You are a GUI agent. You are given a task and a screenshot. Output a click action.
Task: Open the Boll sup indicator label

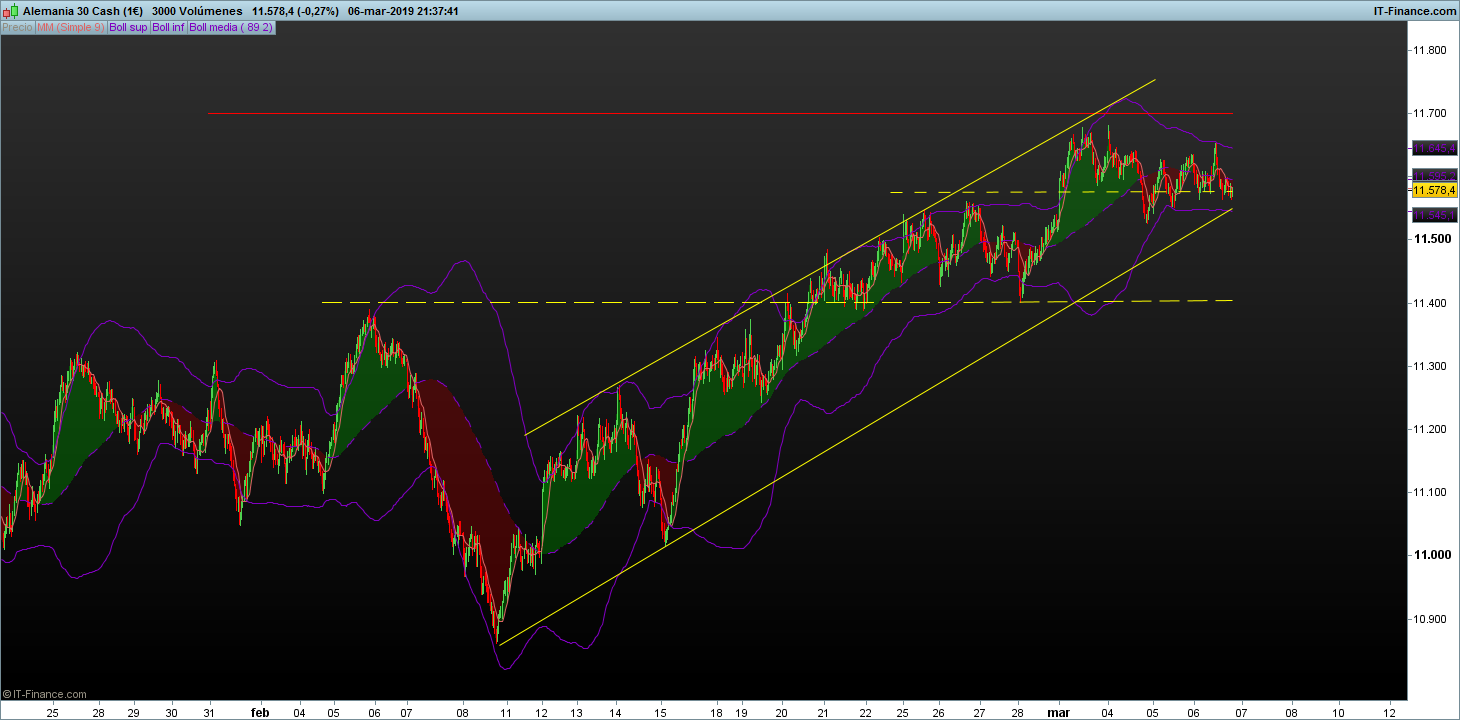[128, 27]
